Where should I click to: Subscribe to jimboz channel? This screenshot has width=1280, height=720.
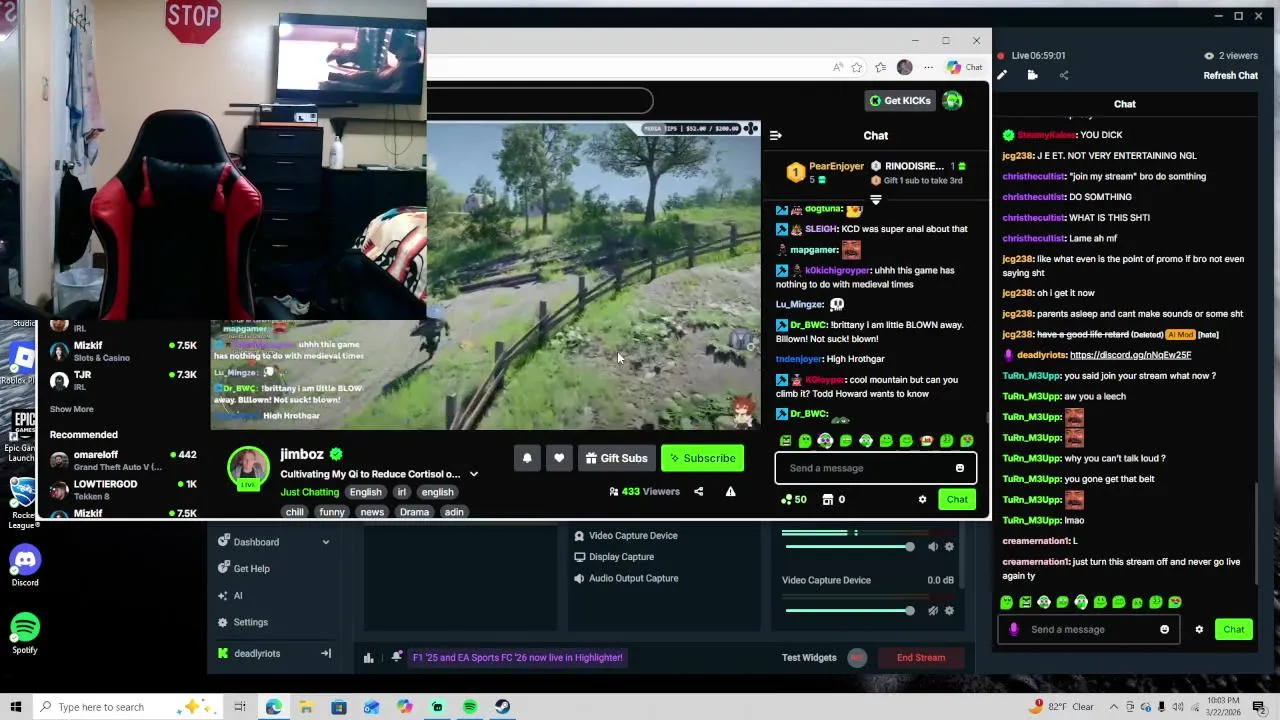[x=702, y=458]
